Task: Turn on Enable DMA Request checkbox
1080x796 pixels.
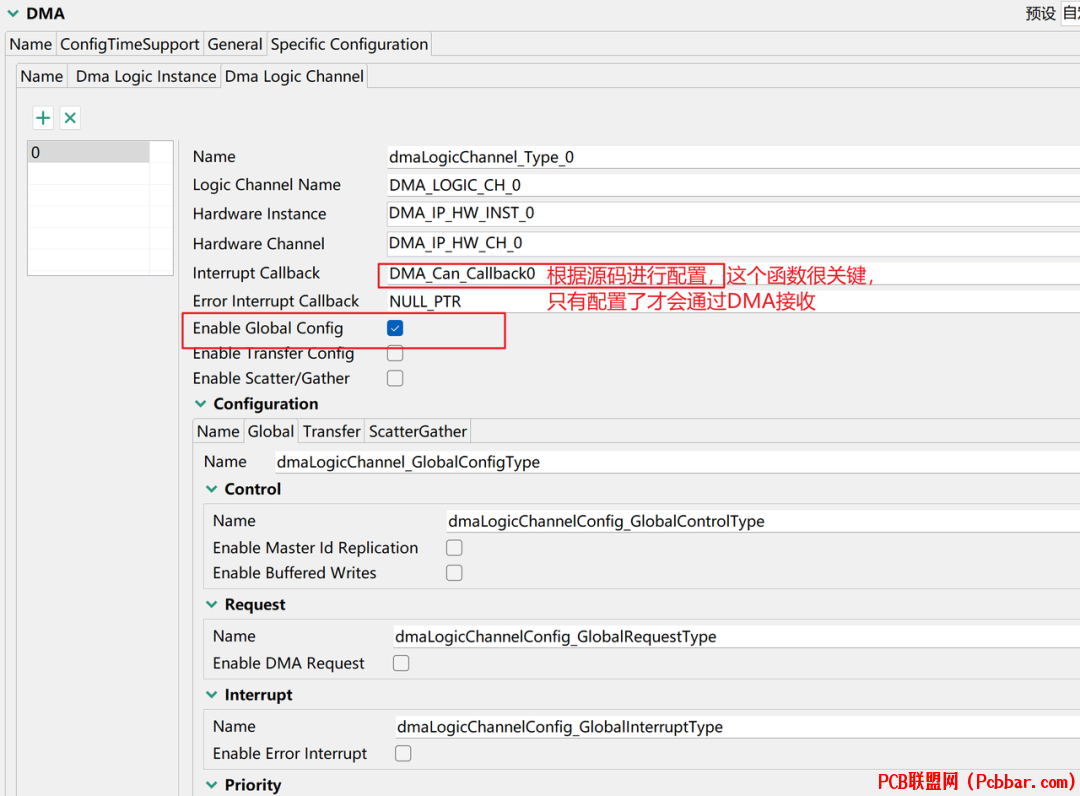Action: click(401, 663)
